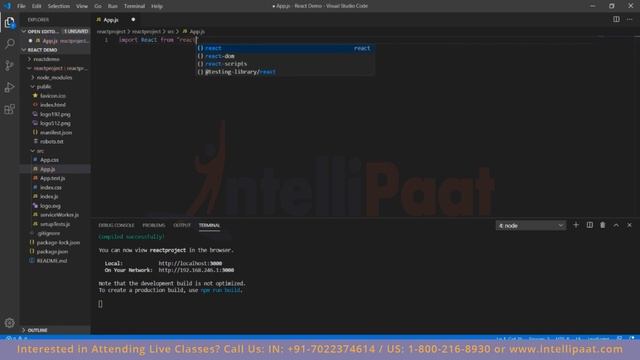Open the terminal selector node dropdown
The image size is (640, 360).
(531, 225)
